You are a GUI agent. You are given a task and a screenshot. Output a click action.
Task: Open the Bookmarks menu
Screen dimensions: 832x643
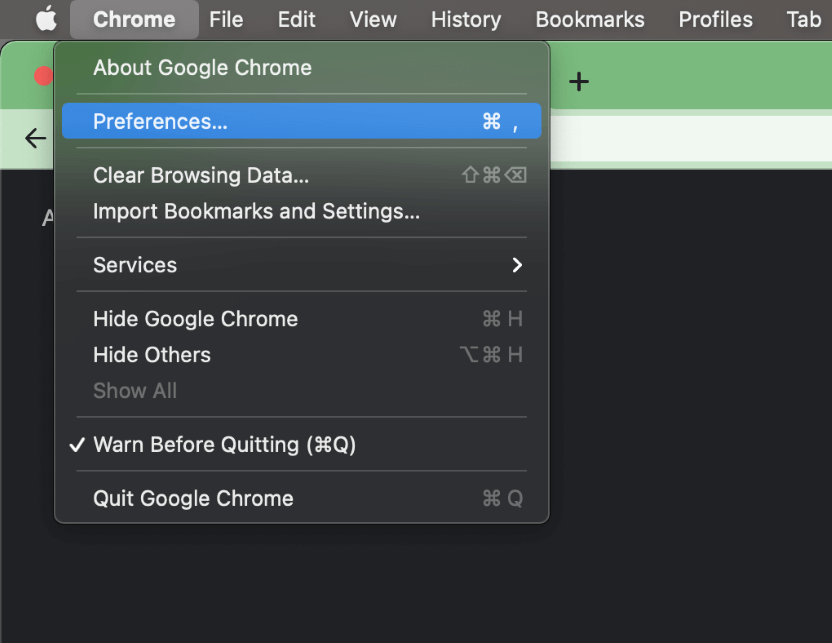pyautogui.click(x=590, y=19)
